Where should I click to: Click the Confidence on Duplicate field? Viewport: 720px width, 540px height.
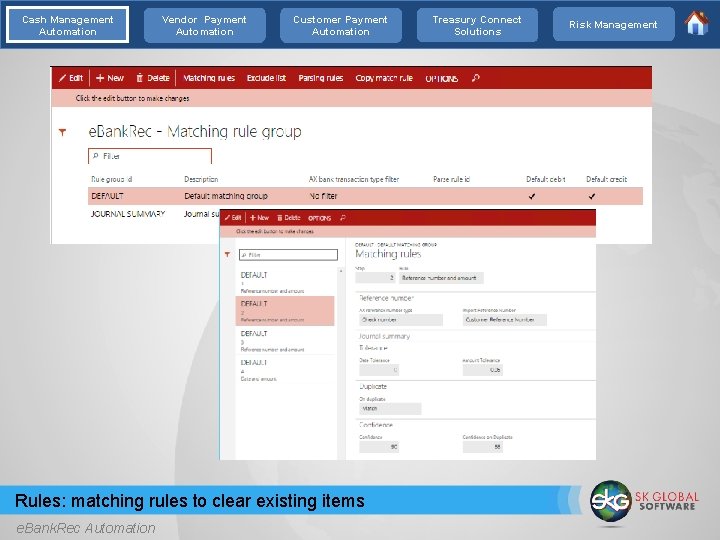pyautogui.click(x=483, y=447)
